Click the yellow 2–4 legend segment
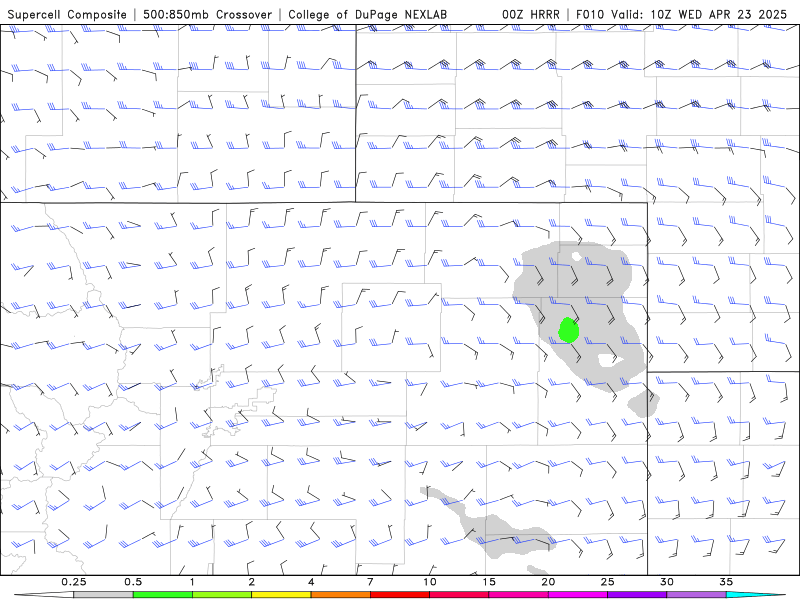Viewport: 800px width, 600px height. pyautogui.click(x=281, y=595)
